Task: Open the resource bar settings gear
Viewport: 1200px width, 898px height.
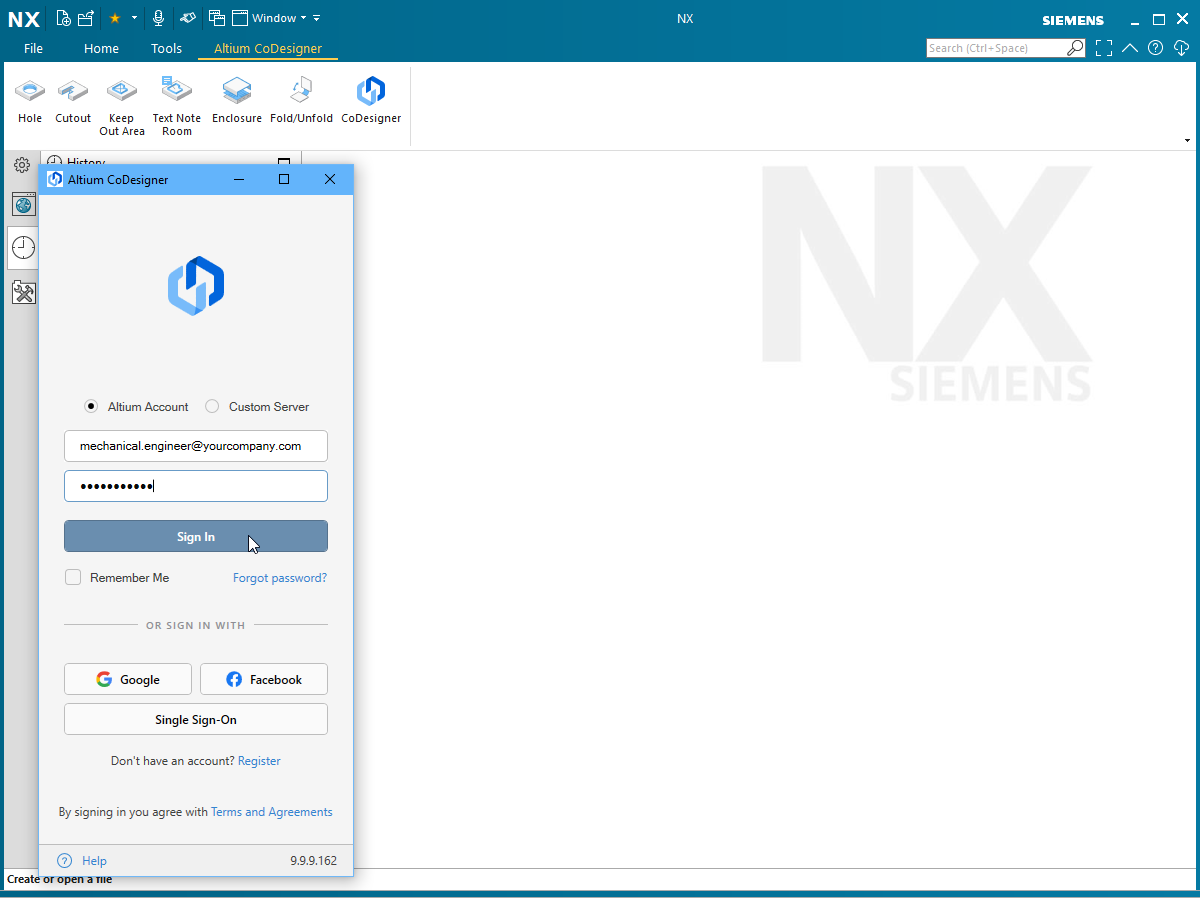Action: 22,165
